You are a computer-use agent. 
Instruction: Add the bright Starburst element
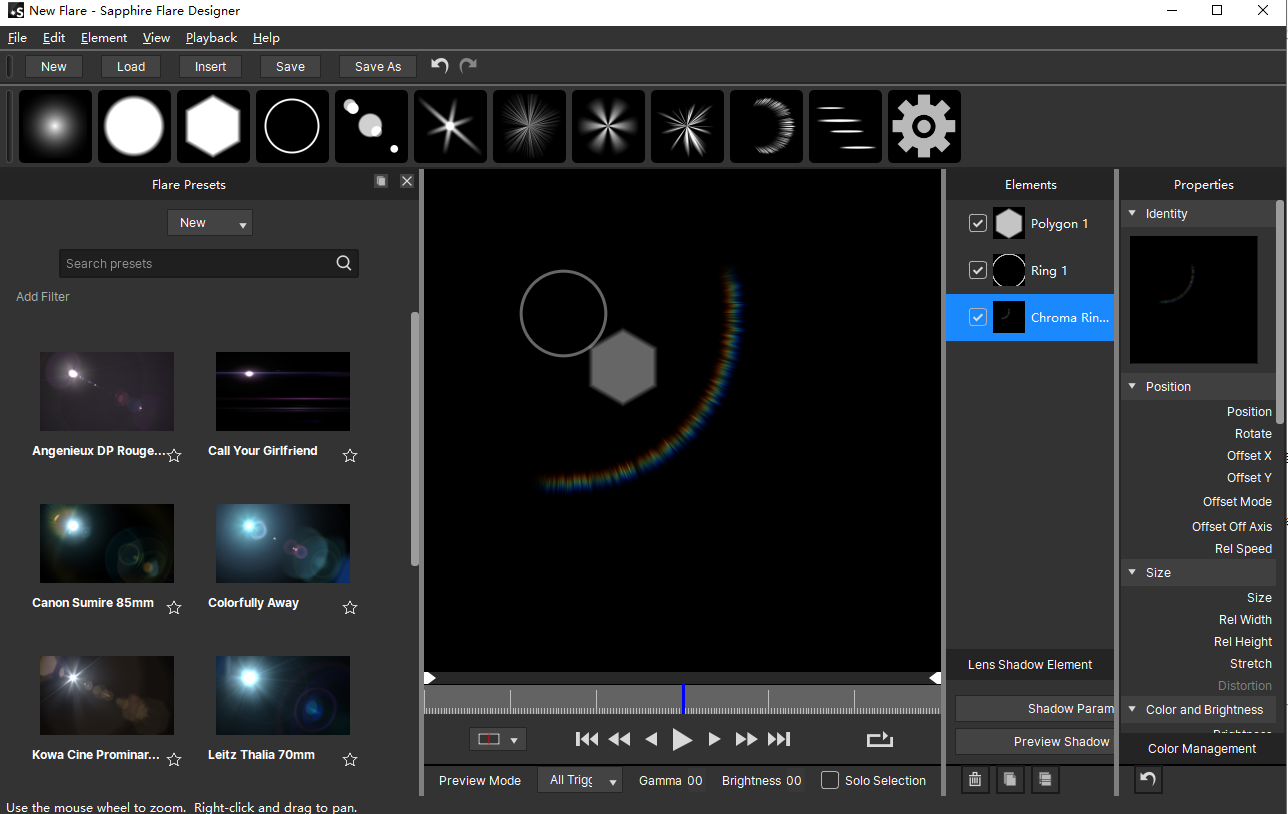(x=687, y=127)
